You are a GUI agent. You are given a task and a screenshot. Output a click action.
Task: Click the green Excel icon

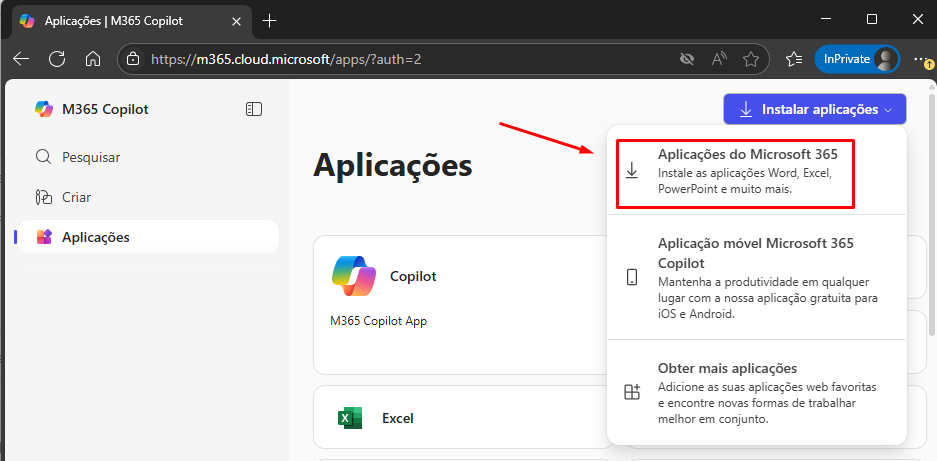(x=350, y=417)
